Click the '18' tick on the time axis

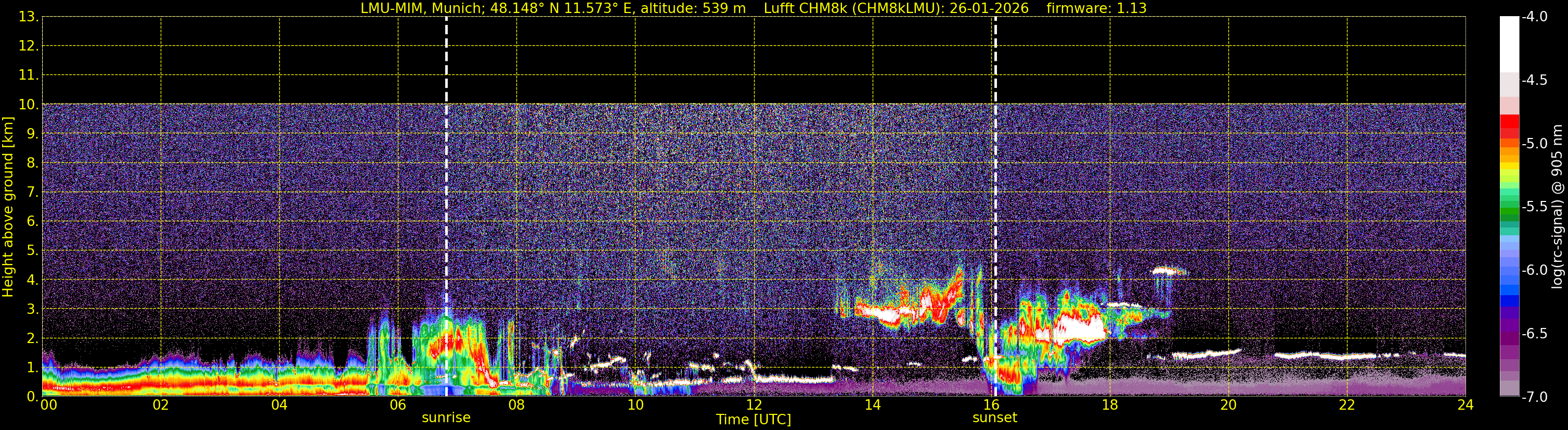1110,405
